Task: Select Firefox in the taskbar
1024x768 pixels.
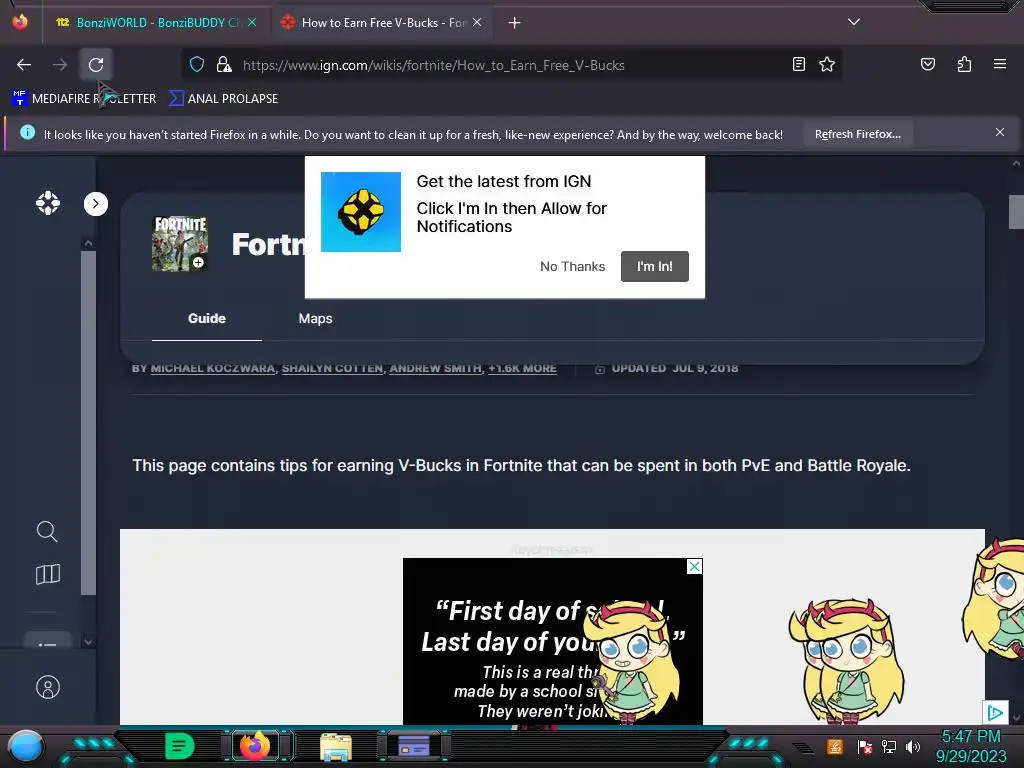Action: tap(255, 746)
